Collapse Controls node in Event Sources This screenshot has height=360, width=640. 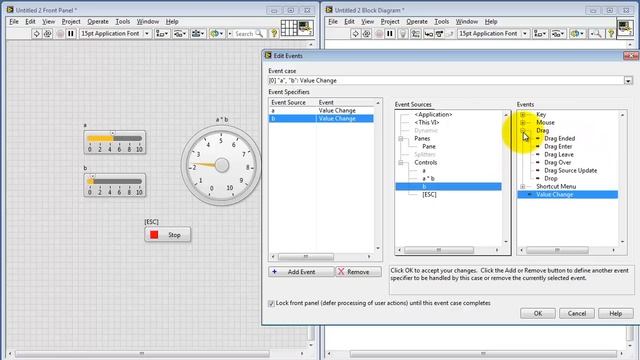click(x=401, y=162)
